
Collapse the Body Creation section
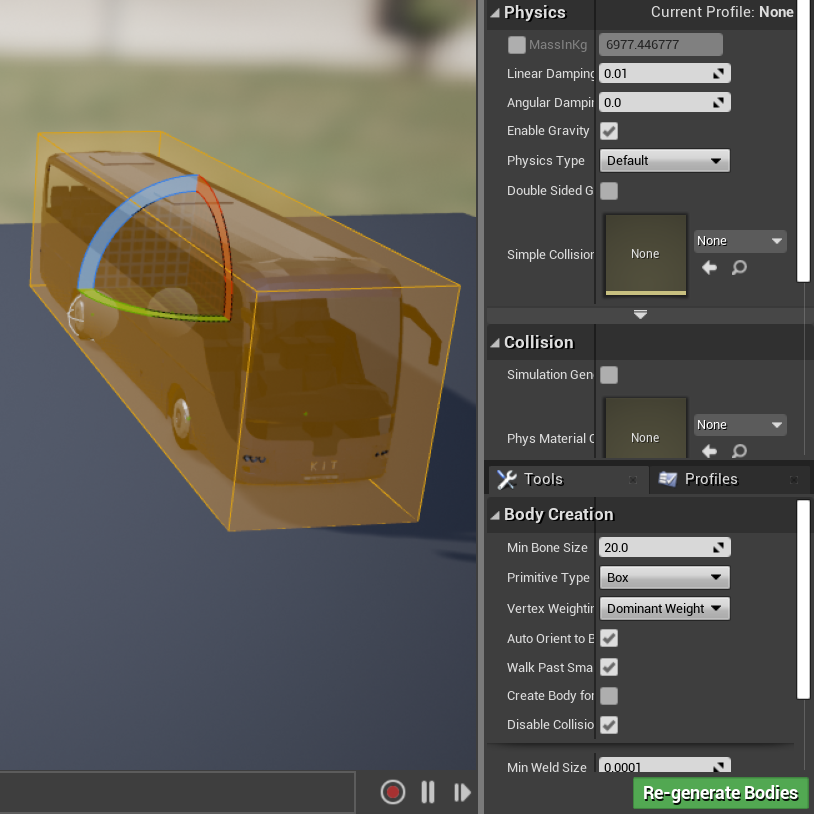tap(495, 514)
